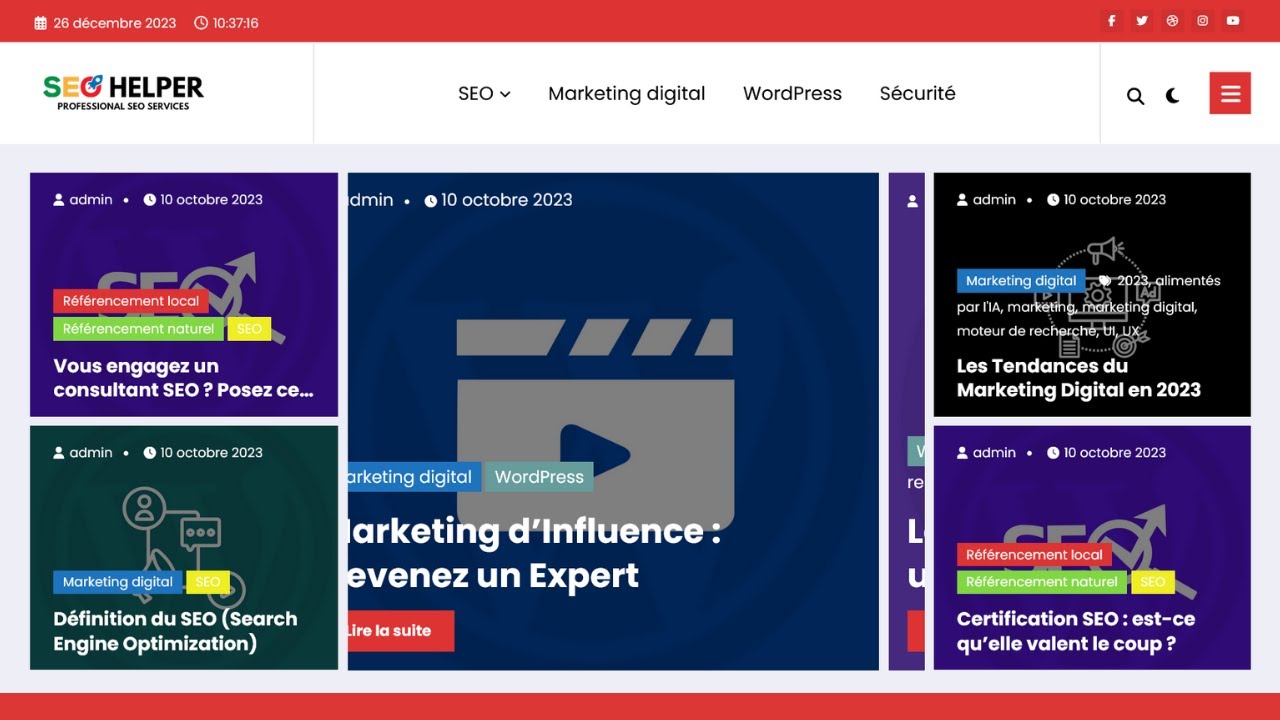Expand the SEO menu dropdown
The width and height of the screenshot is (1280, 720).
click(484, 93)
